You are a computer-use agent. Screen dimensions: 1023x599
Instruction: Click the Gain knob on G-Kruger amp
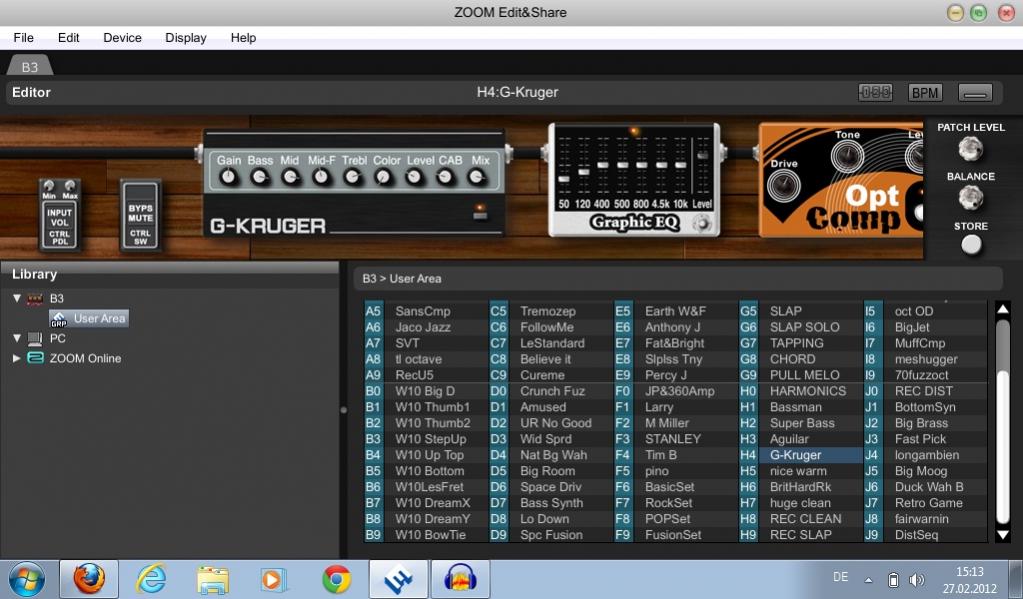coord(228,176)
